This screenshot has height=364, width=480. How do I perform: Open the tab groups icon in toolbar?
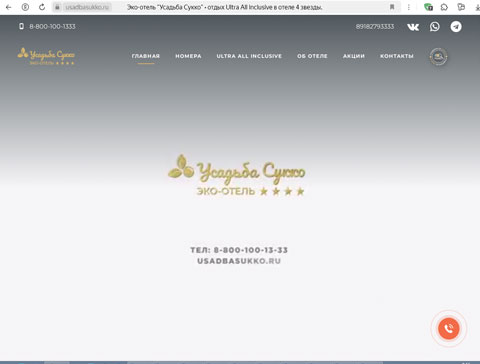[461, 7]
